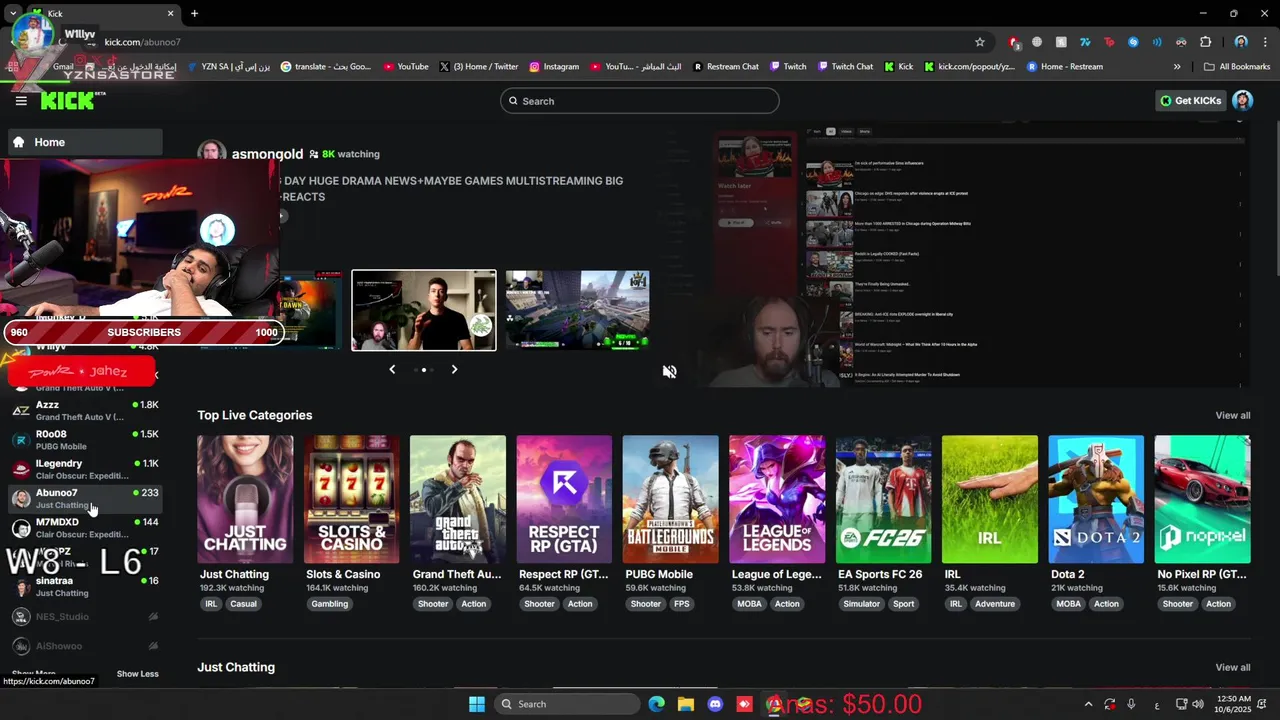Image resolution: width=1280 pixels, height=720 pixels.
Task: Open the Dota 2 category card
Action: coord(1096,499)
